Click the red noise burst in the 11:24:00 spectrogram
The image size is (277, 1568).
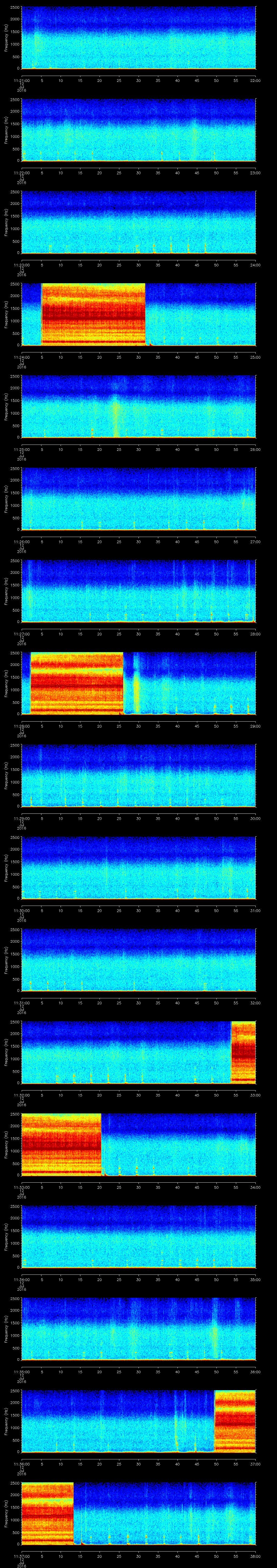pyautogui.click(x=93, y=313)
